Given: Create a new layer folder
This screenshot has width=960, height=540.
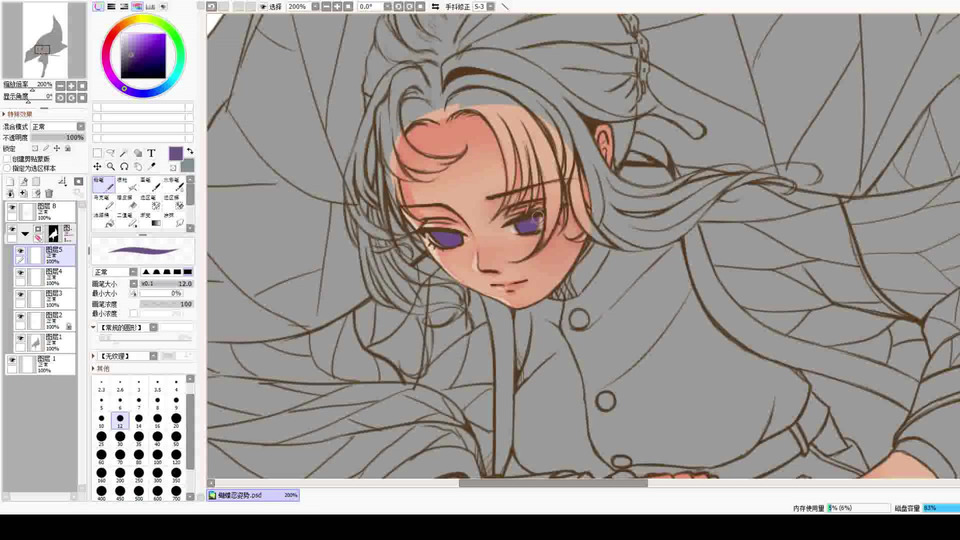Looking at the screenshot, I should click(x=36, y=182).
